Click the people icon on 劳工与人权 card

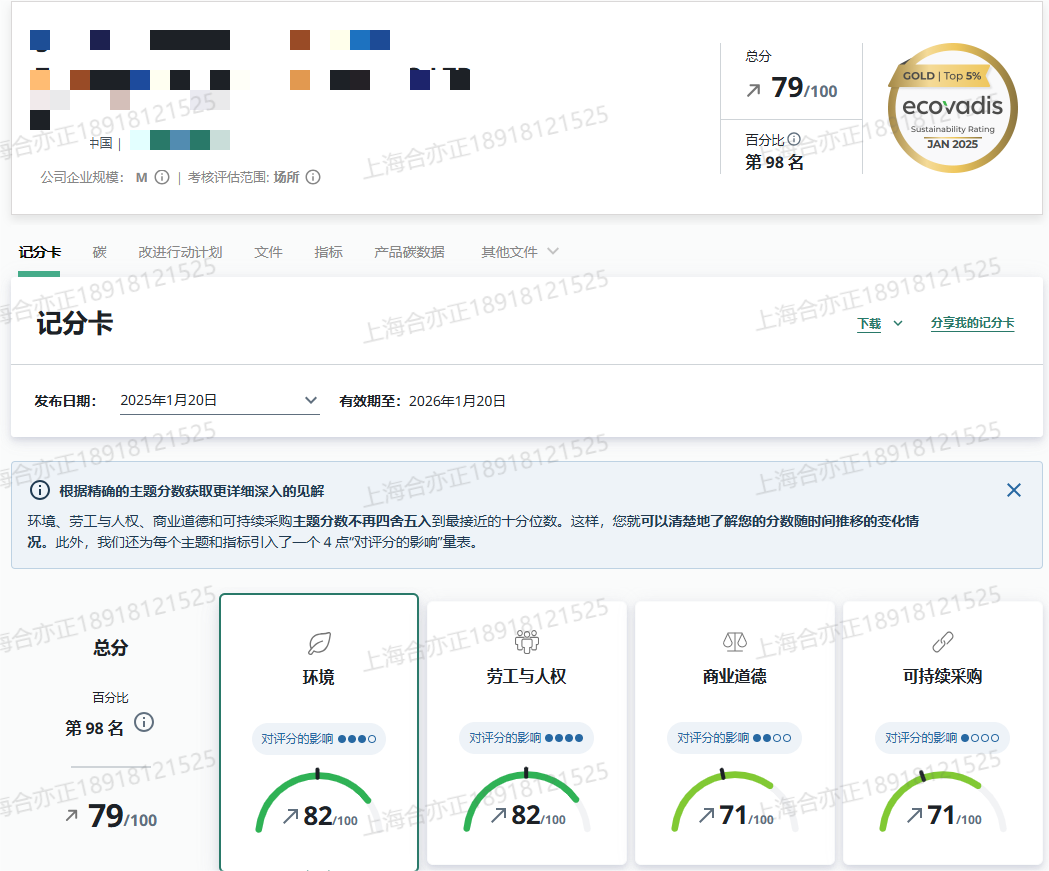(x=526, y=641)
